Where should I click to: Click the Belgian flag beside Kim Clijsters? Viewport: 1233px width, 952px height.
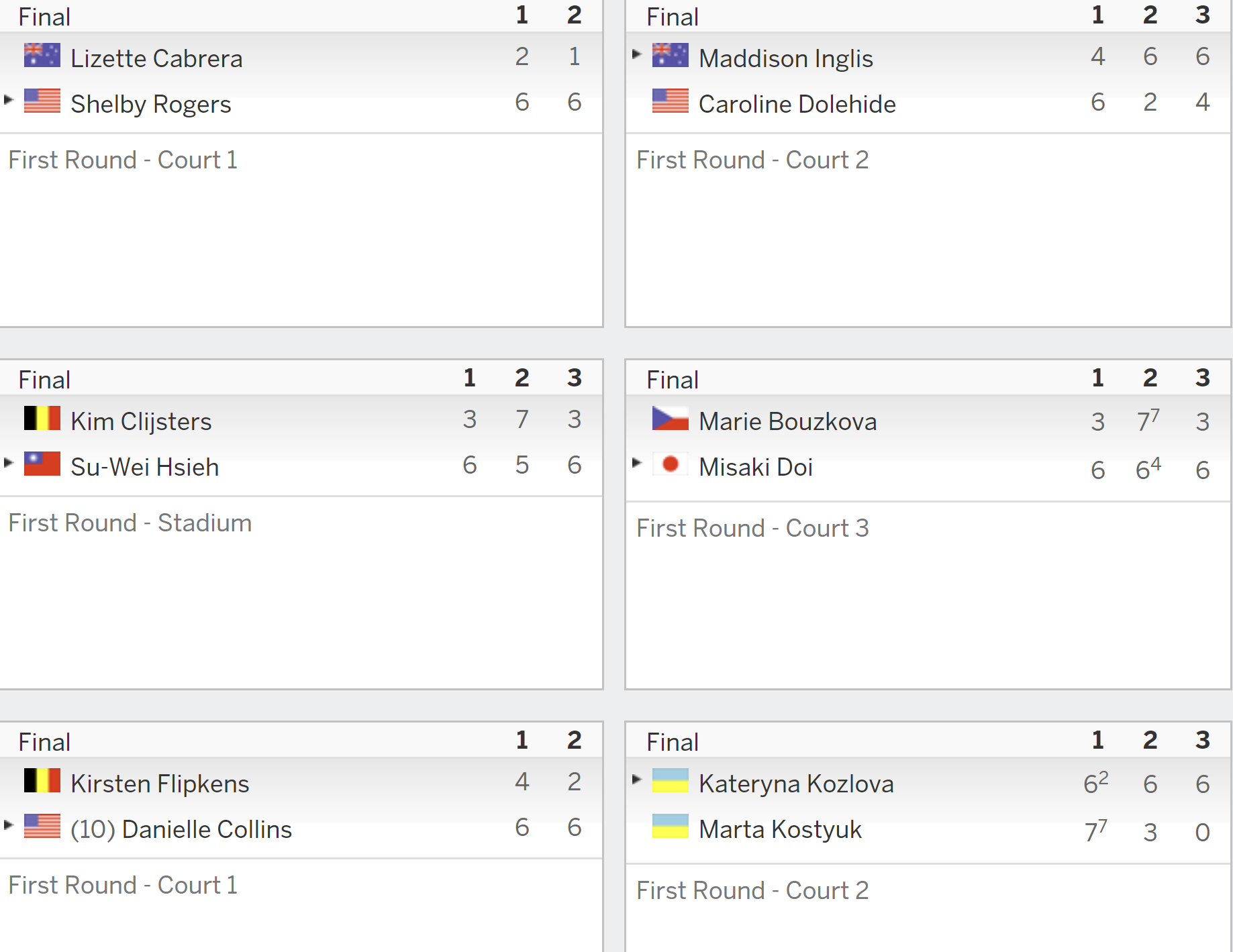click(x=42, y=418)
